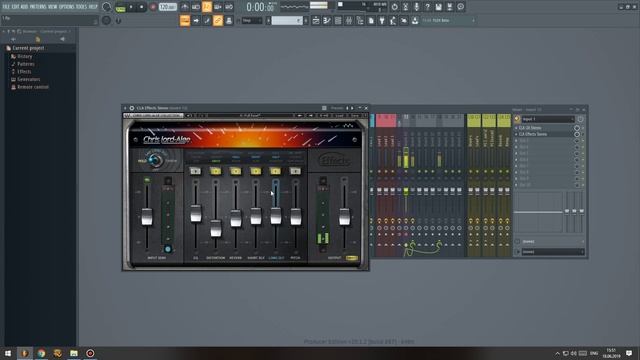Toggle the Reverb module on button
This screenshot has height=360, width=640.
pyautogui.click(x=236, y=171)
